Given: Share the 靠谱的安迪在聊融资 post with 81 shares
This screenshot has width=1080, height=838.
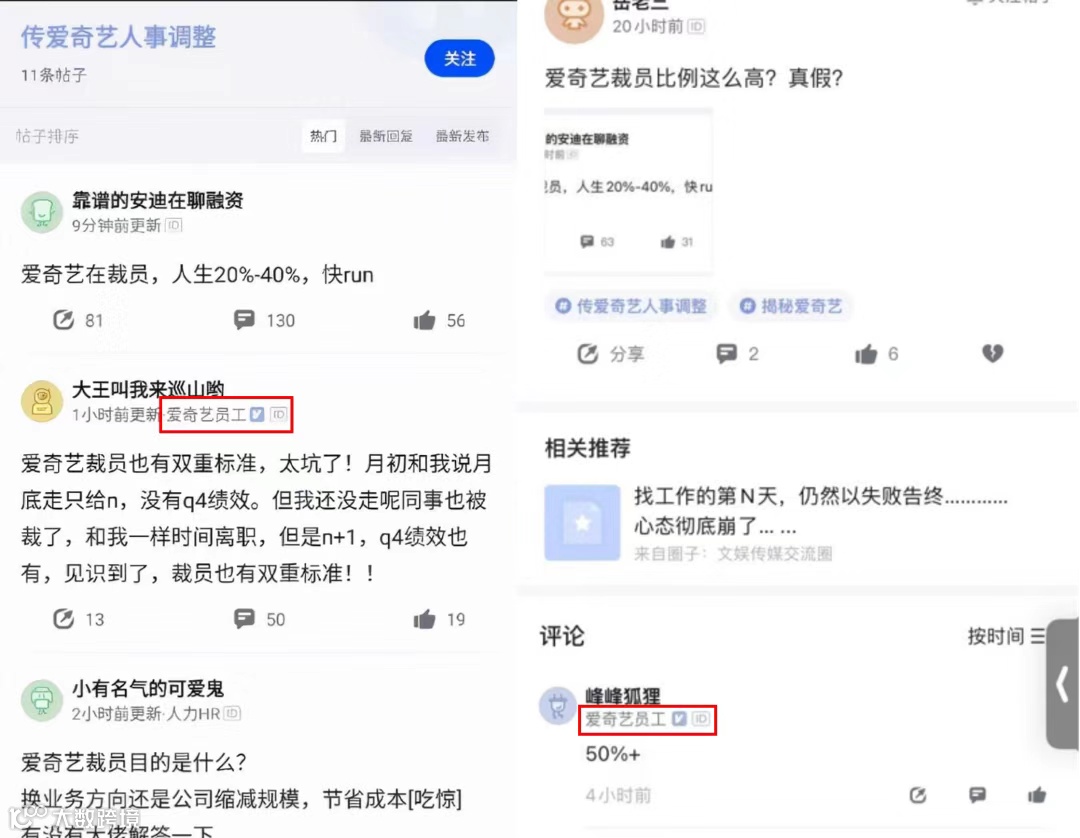Looking at the screenshot, I should click(63, 320).
